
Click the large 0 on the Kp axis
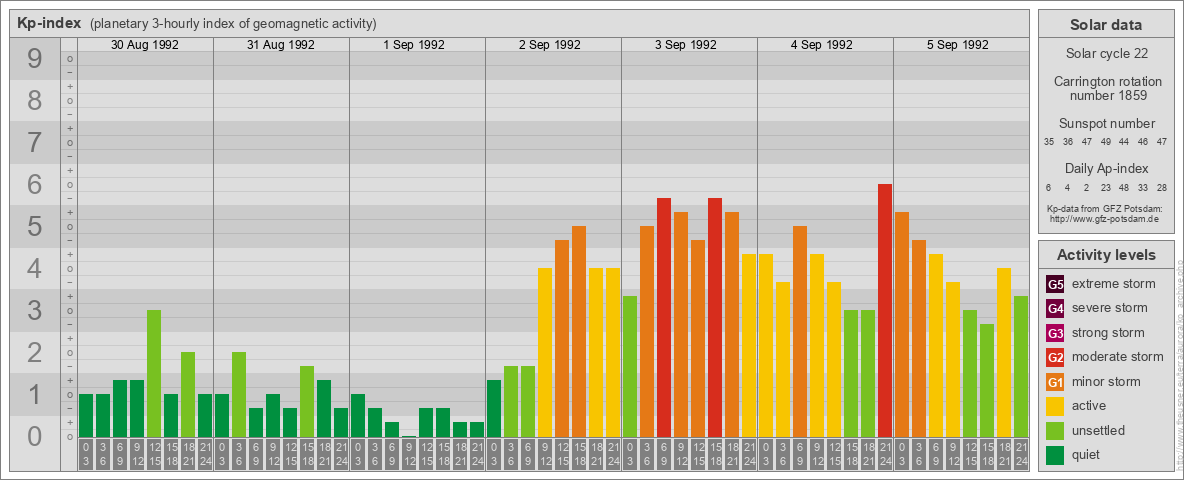35,436
